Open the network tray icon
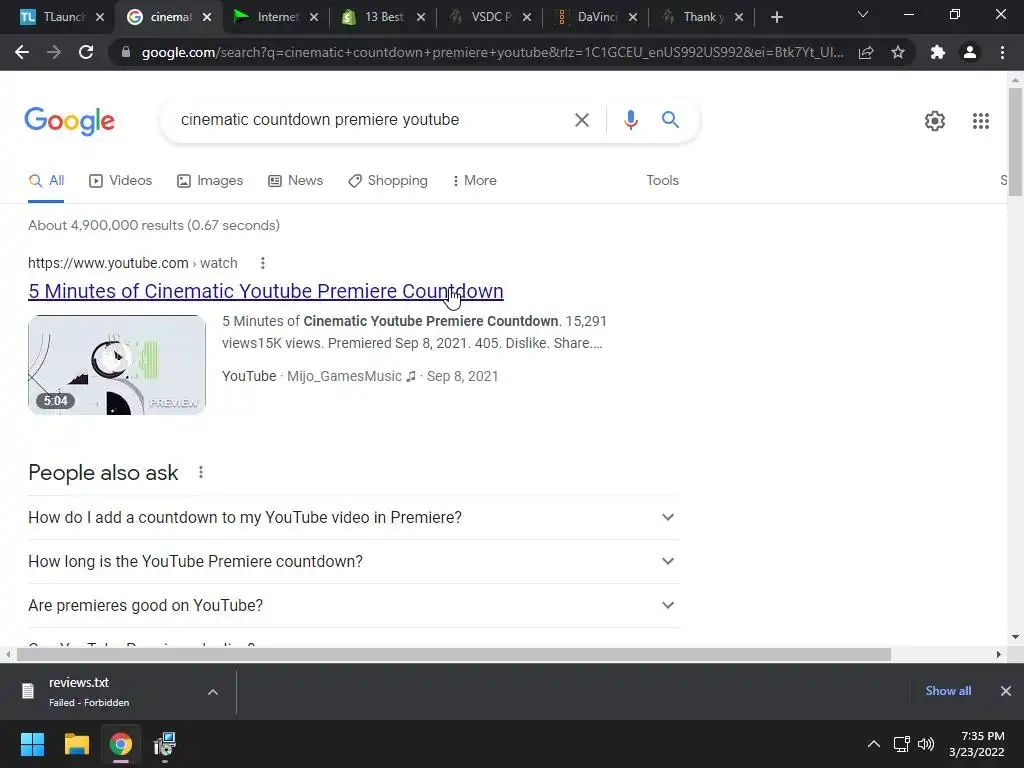The width and height of the screenshot is (1024, 768). (x=902, y=744)
